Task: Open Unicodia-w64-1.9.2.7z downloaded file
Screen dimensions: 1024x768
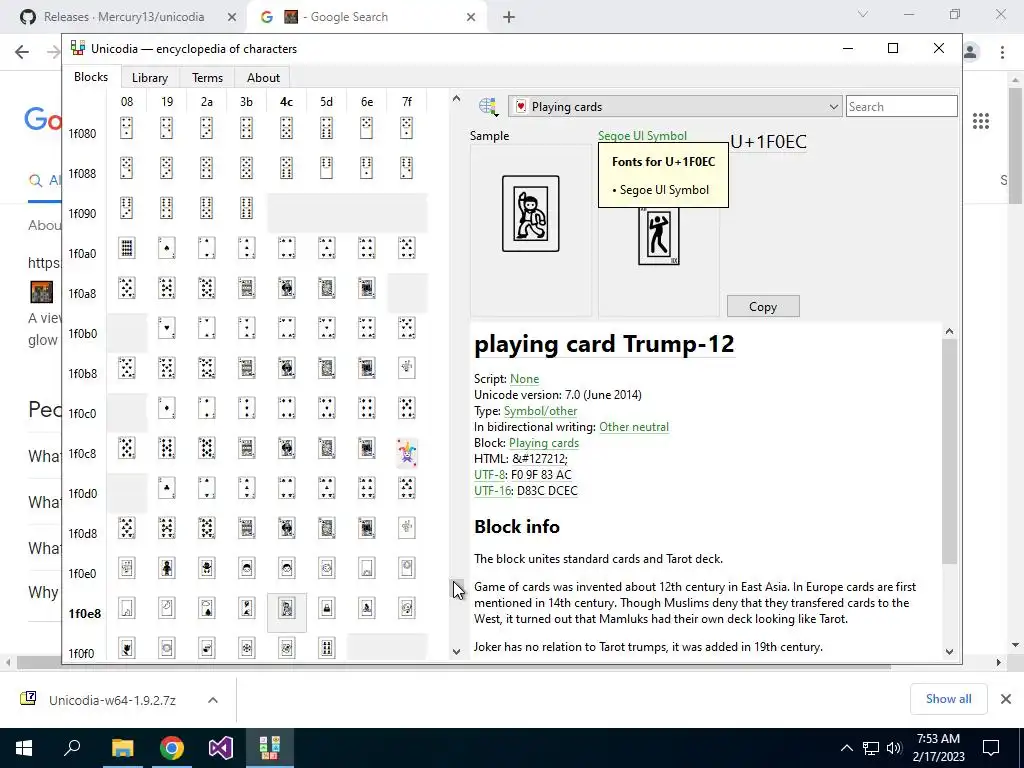Action: (x=111, y=700)
